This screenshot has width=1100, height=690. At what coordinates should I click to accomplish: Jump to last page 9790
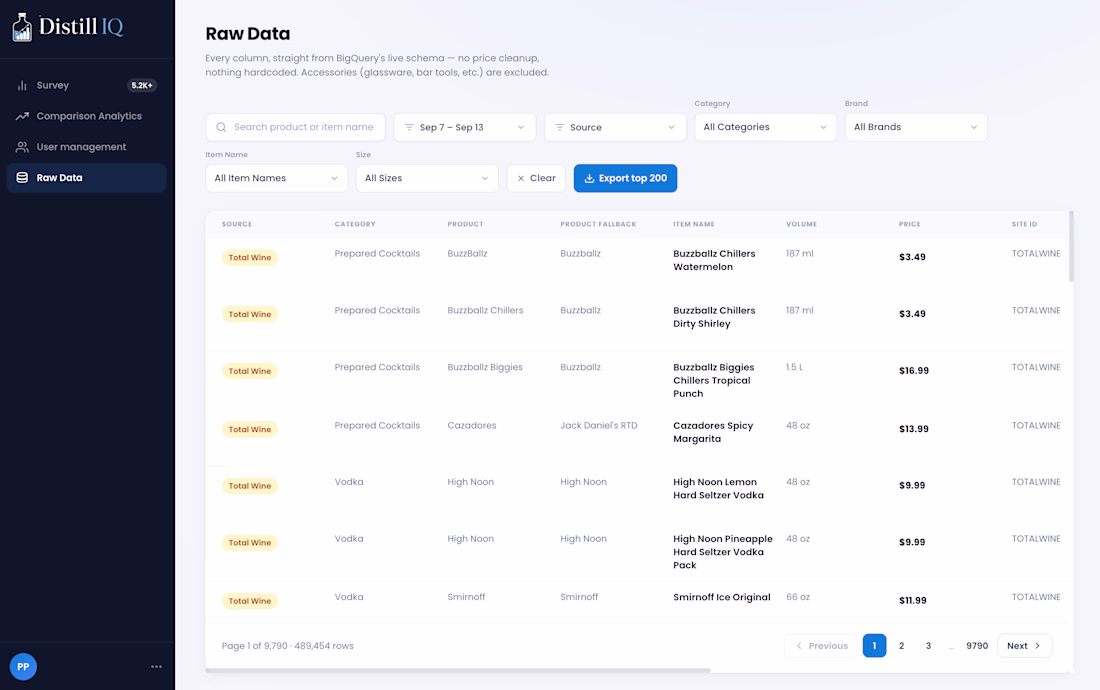pos(977,646)
